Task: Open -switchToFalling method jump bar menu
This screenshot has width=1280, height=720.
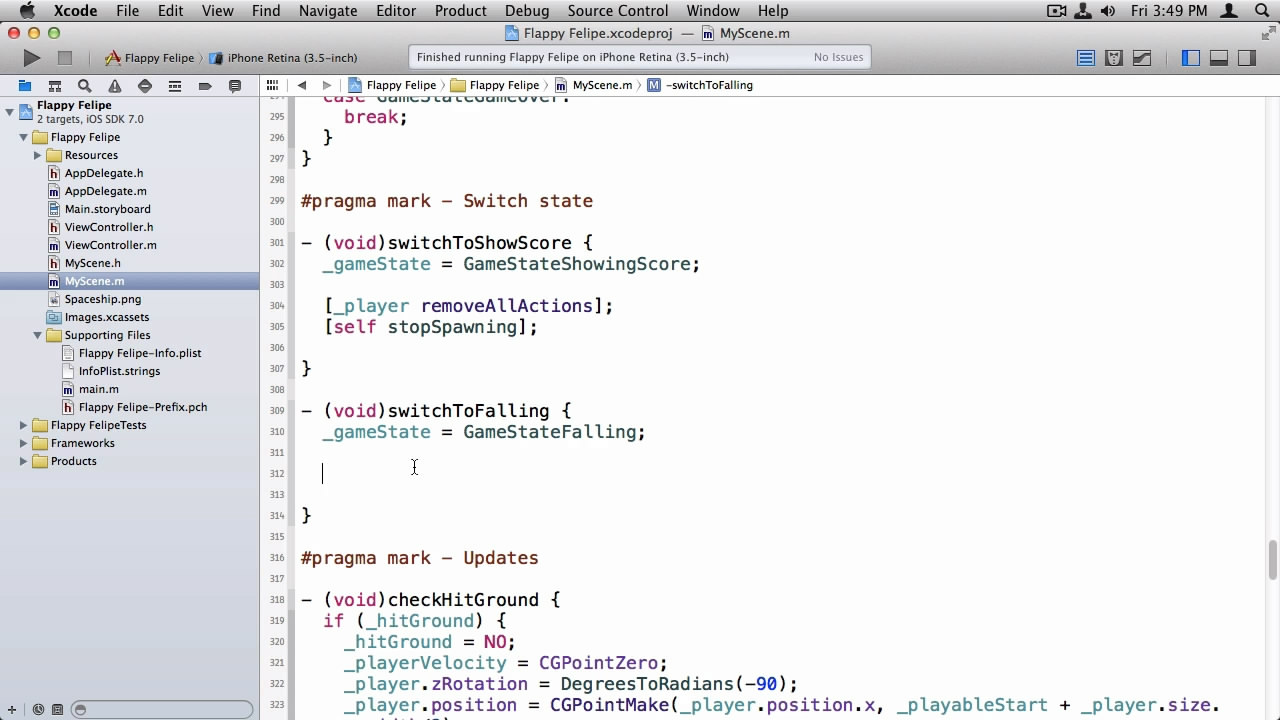Action: click(700, 85)
